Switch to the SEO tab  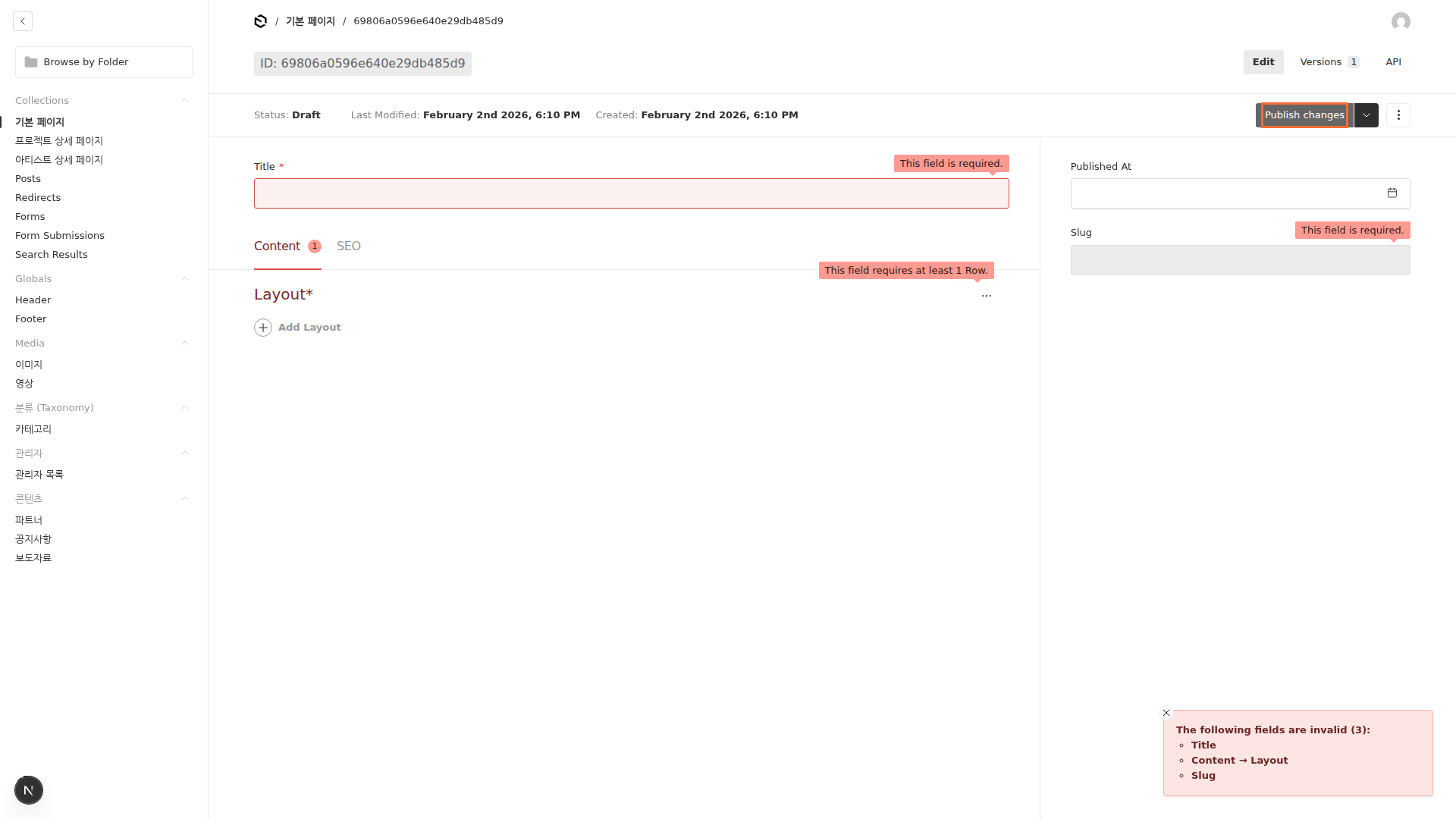click(x=349, y=246)
